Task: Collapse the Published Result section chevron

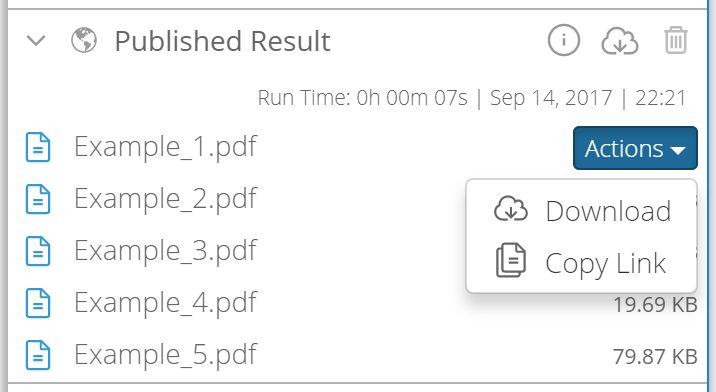Action: coord(36,41)
